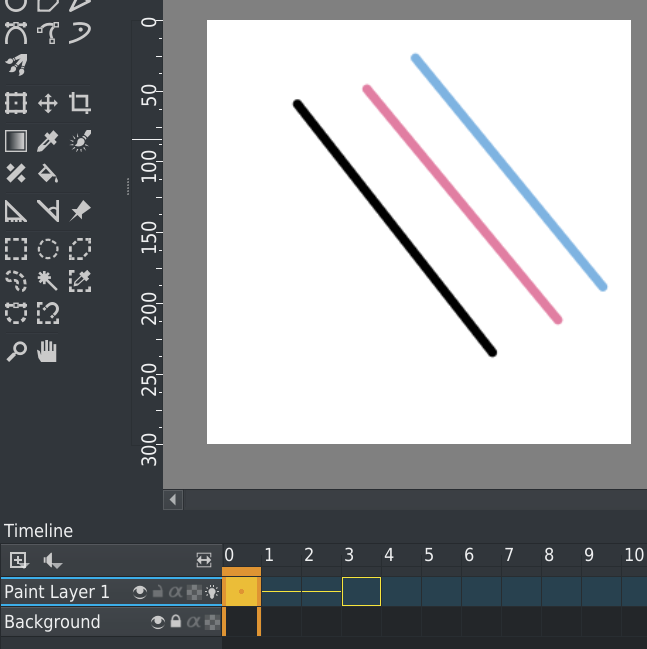Open the timeline audio options dropdown
The width and height of the screenshot is (647, 649).
tap(53, 561)
